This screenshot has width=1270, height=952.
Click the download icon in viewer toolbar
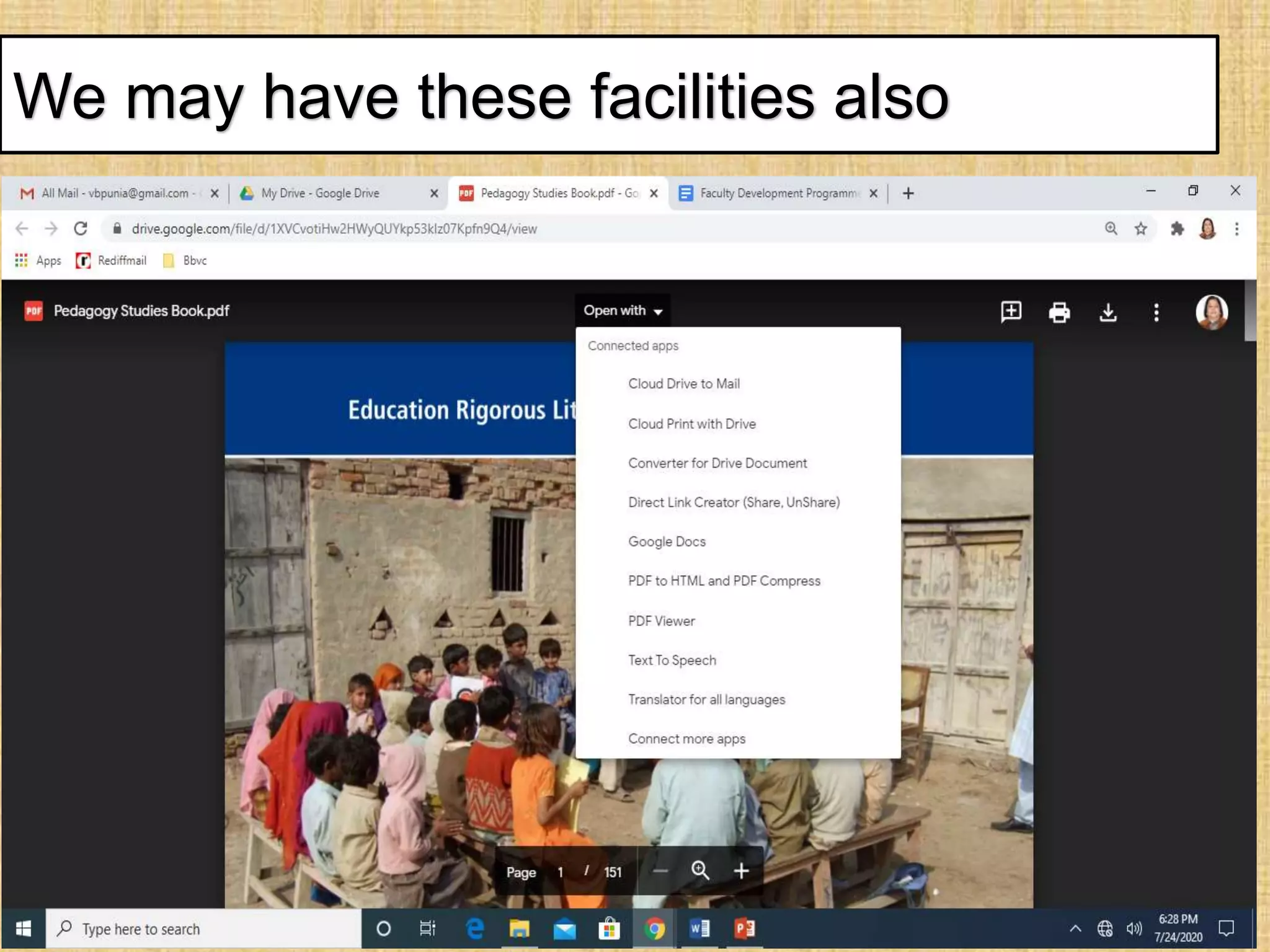click(1108, 312)
